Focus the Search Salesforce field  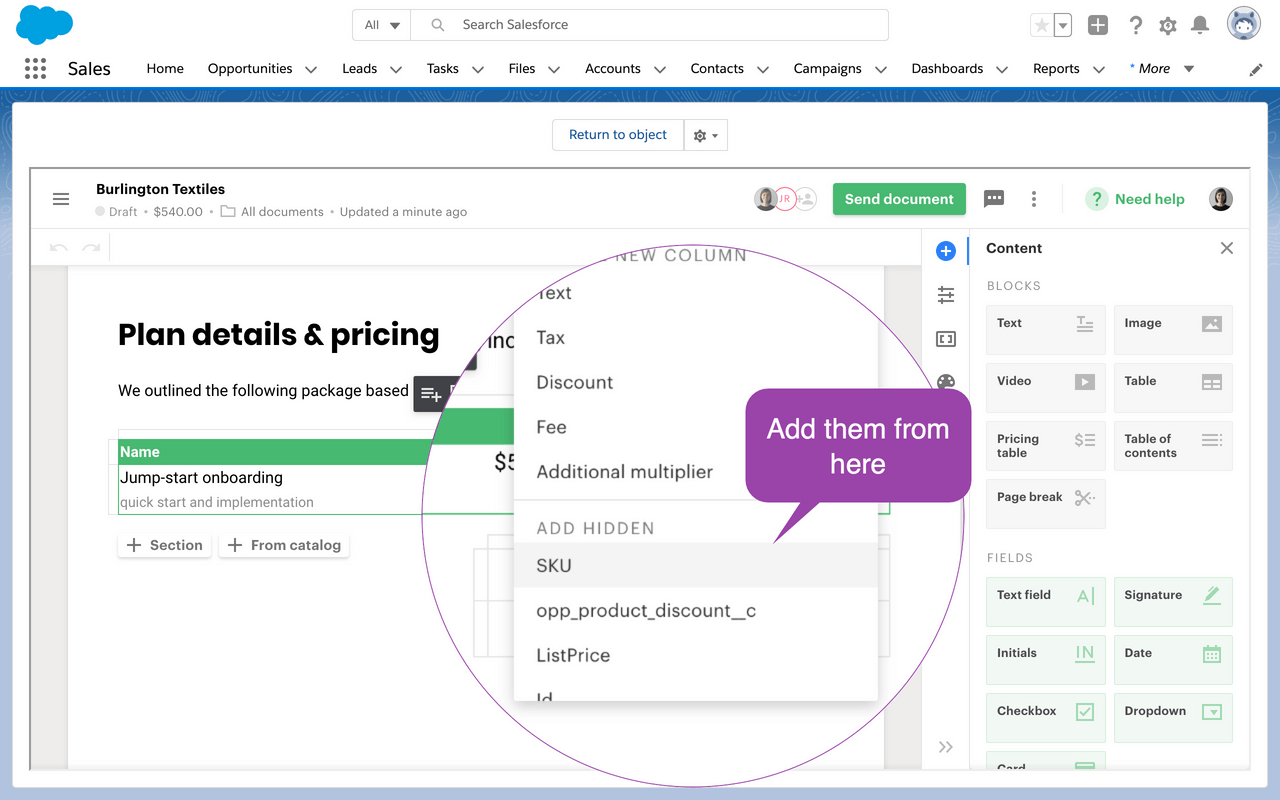point(650,25)
